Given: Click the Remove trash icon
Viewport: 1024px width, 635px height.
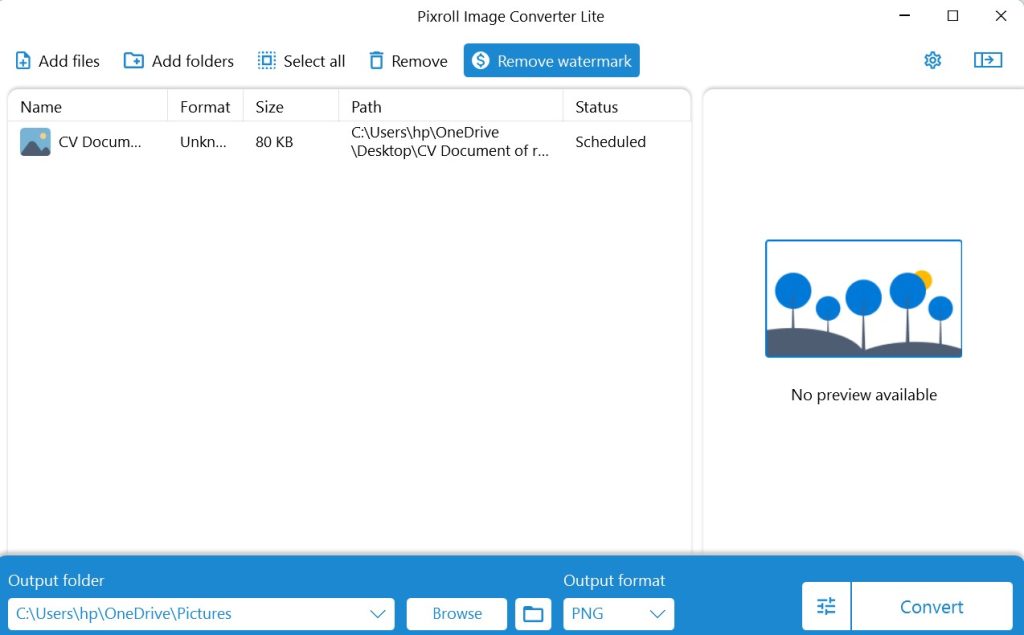Looking at the screenshot, I should [376, 61].
